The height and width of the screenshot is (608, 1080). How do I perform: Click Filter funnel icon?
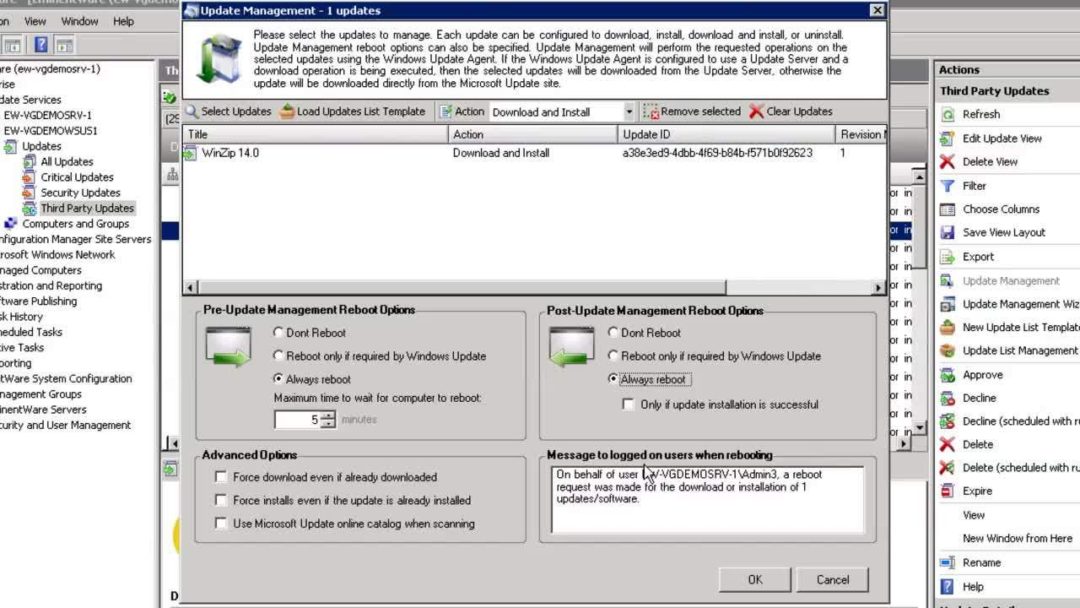coord(948,186)
